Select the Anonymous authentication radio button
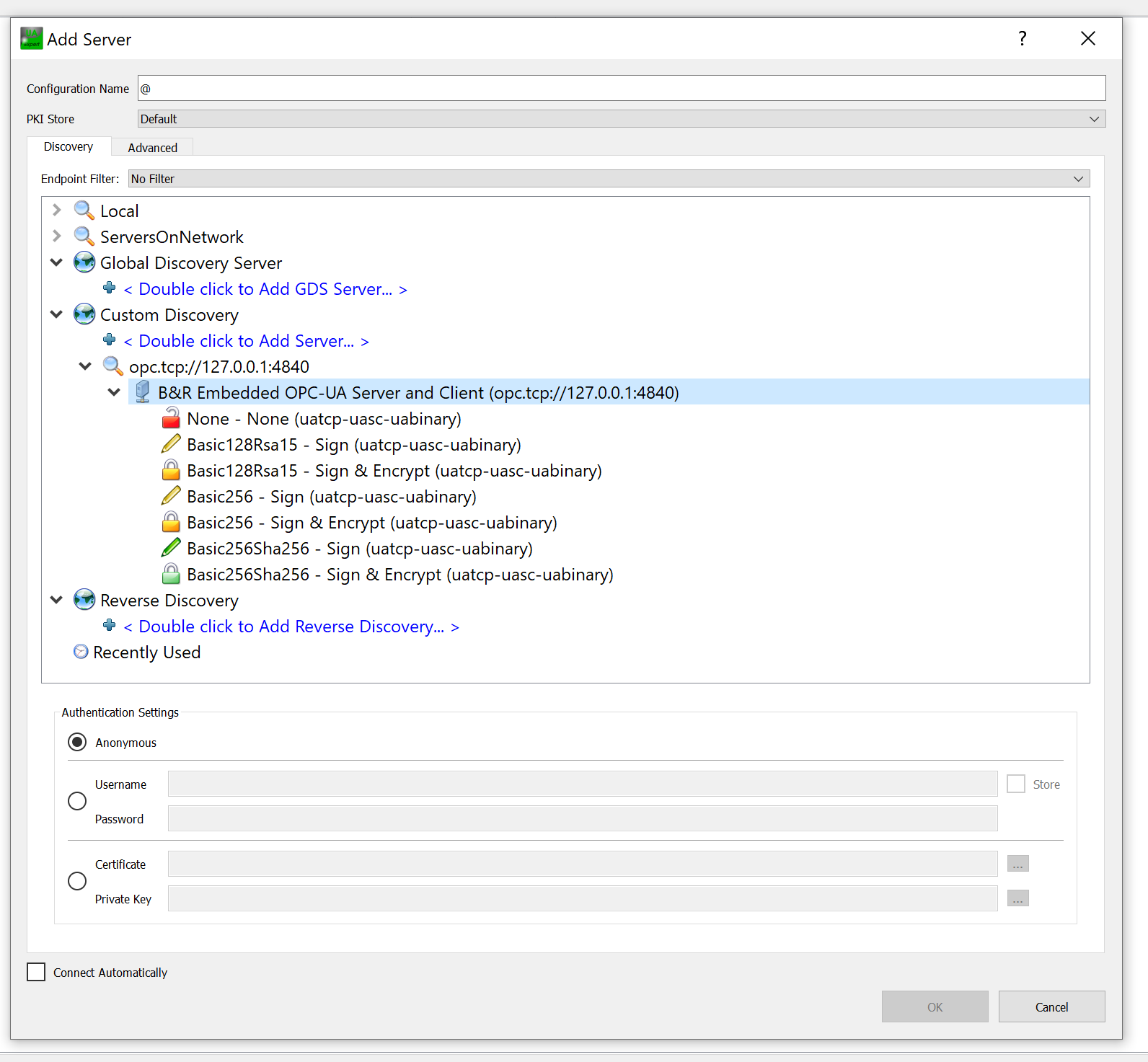This screenshot has height=1062, width=1148. click(x=77, y=742)
